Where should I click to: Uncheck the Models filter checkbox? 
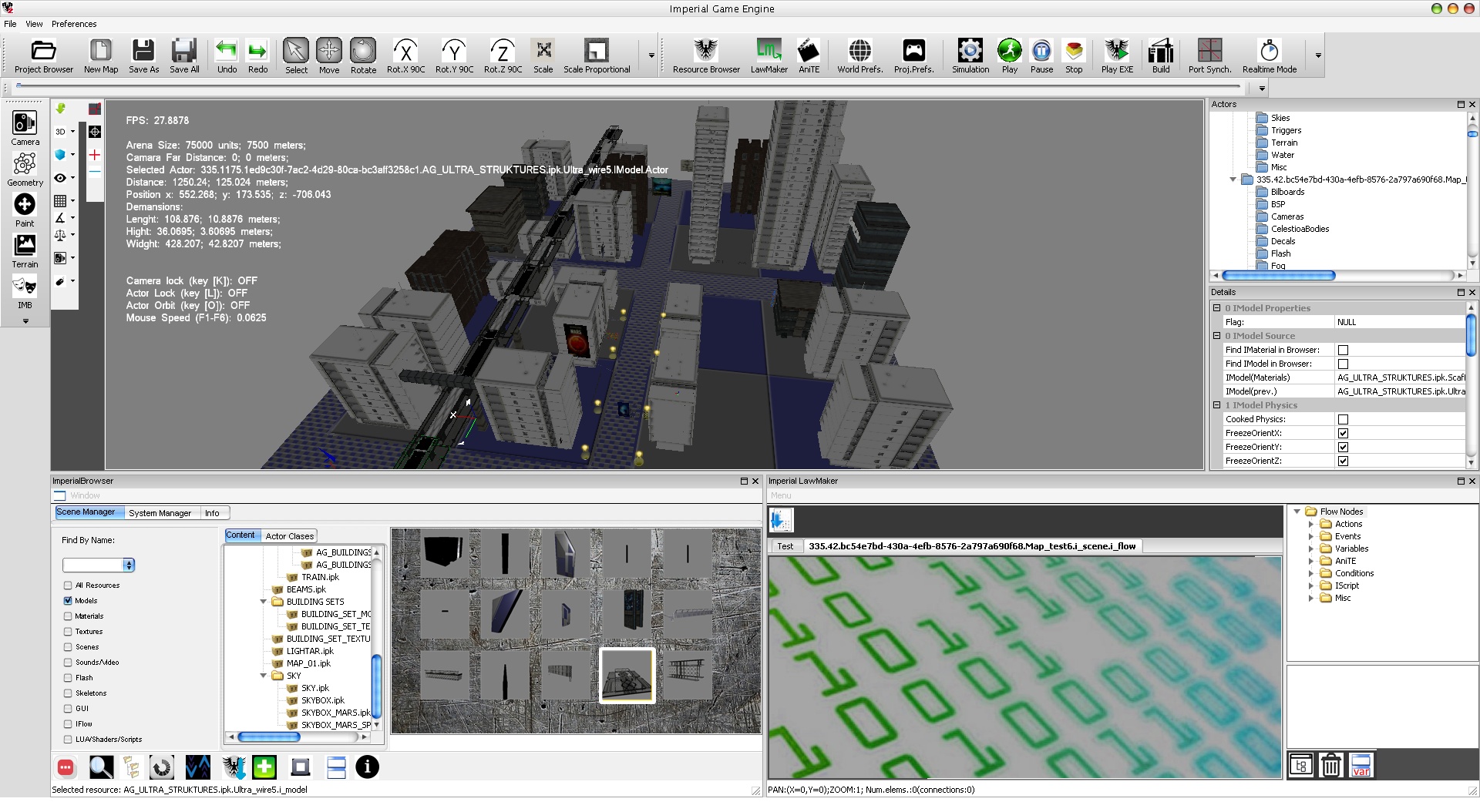68,601
